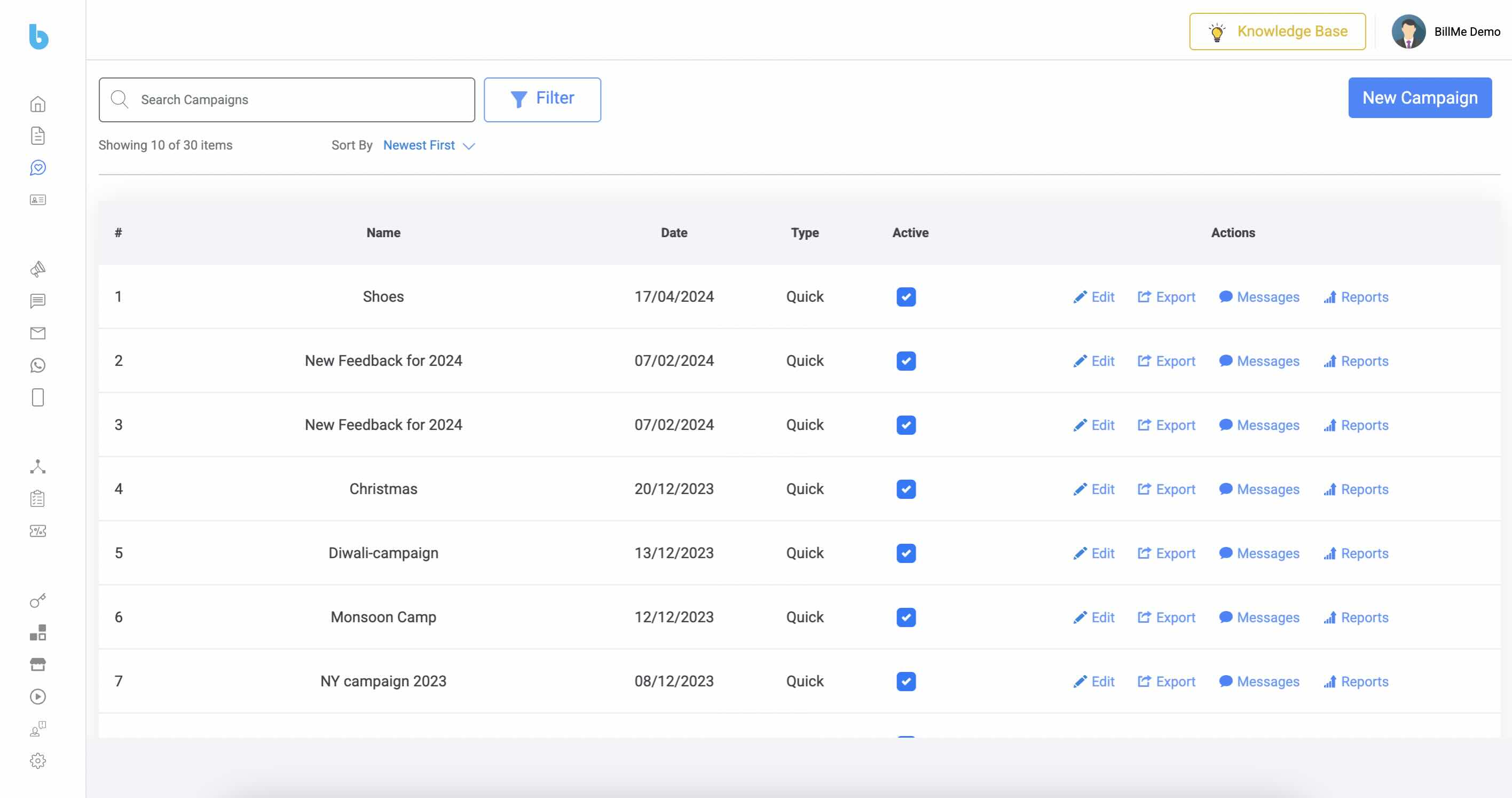Click the play video sidebar icon
Image resolution: width=1512 pixels, height=798 pixels.
coord(37,697)
